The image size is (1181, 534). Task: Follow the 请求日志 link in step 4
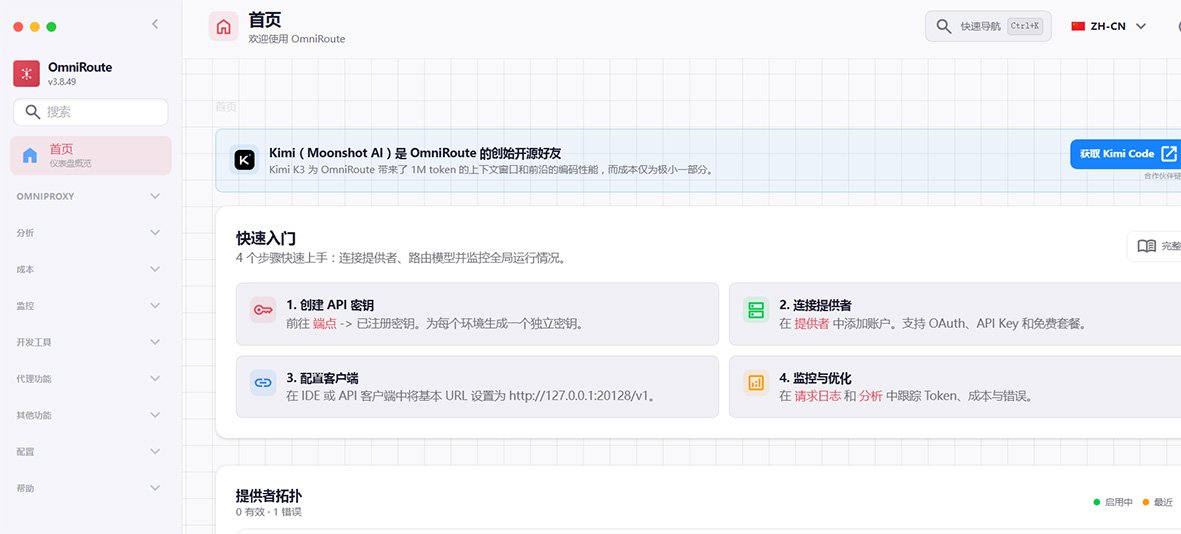pyautogui.click(x=817, y=396)
